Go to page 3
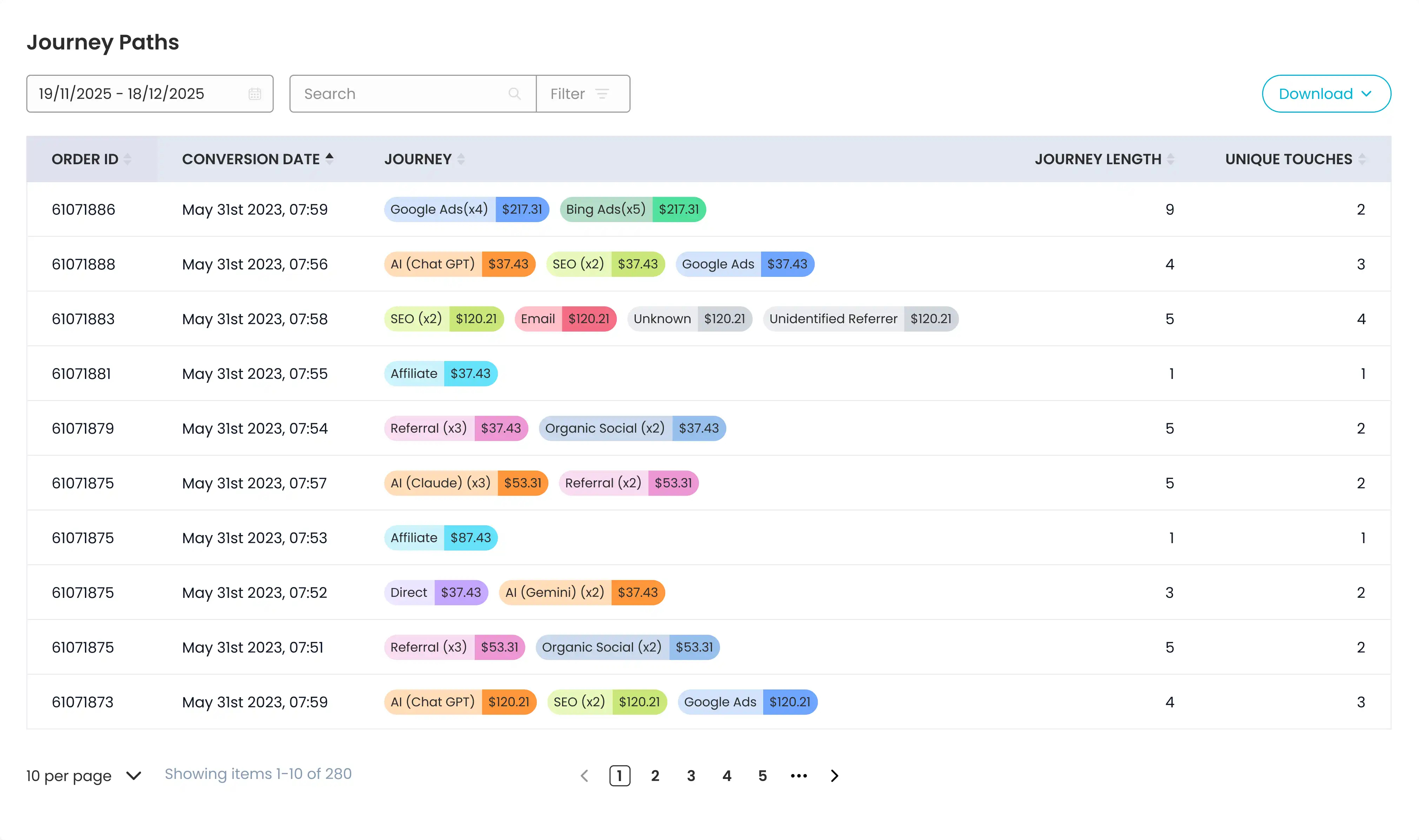1419x840 pixels. (691, 775)
